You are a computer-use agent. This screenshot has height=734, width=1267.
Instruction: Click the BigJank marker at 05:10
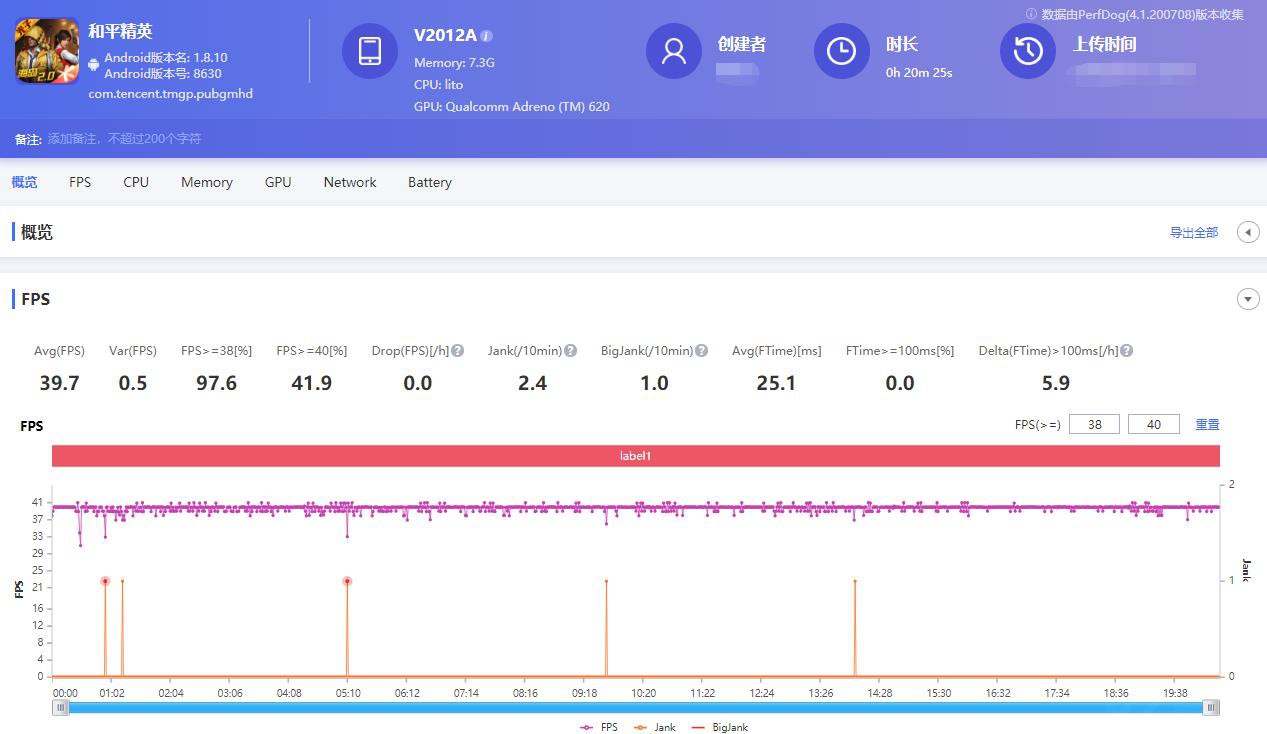point(347,581)
